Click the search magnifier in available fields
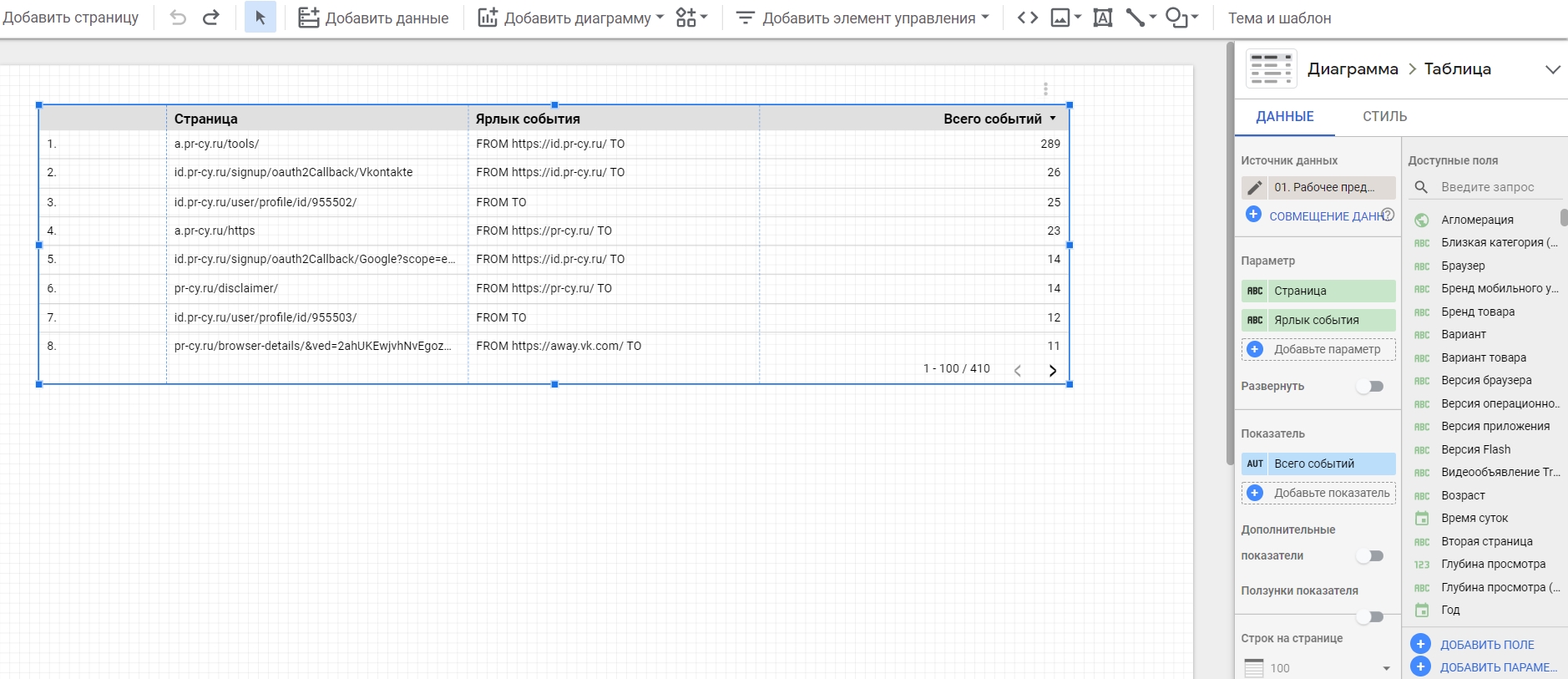Screen dimensions: 1568x679 click(x=1421, y=187)
